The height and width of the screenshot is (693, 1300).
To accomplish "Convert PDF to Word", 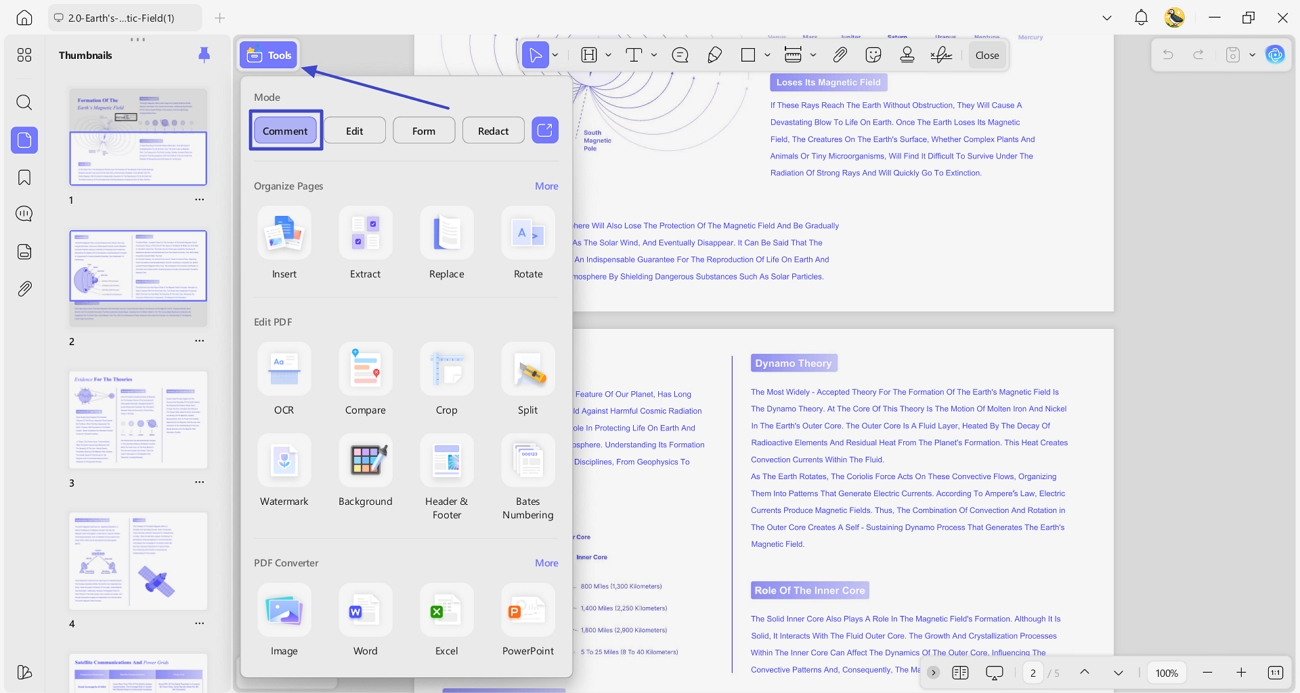I will point(365,620).
